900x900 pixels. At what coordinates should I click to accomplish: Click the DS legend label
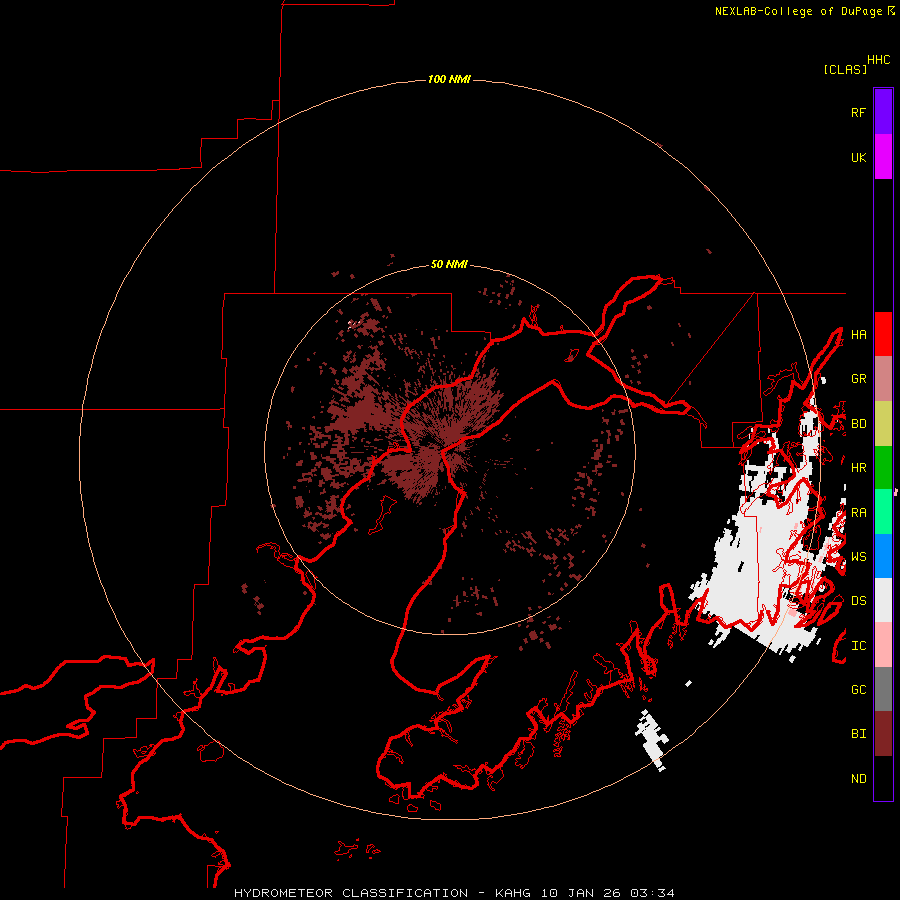click(858, 600)
